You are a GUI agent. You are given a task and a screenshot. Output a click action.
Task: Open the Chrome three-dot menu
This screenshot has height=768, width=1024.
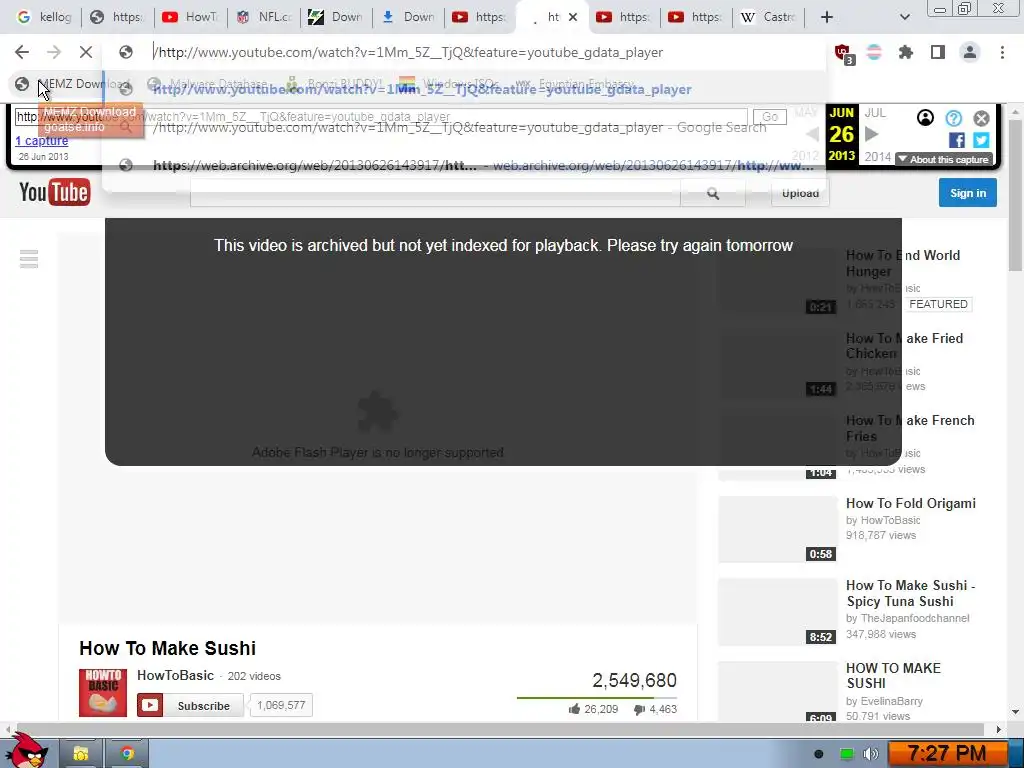click(x=1002, y=52)
